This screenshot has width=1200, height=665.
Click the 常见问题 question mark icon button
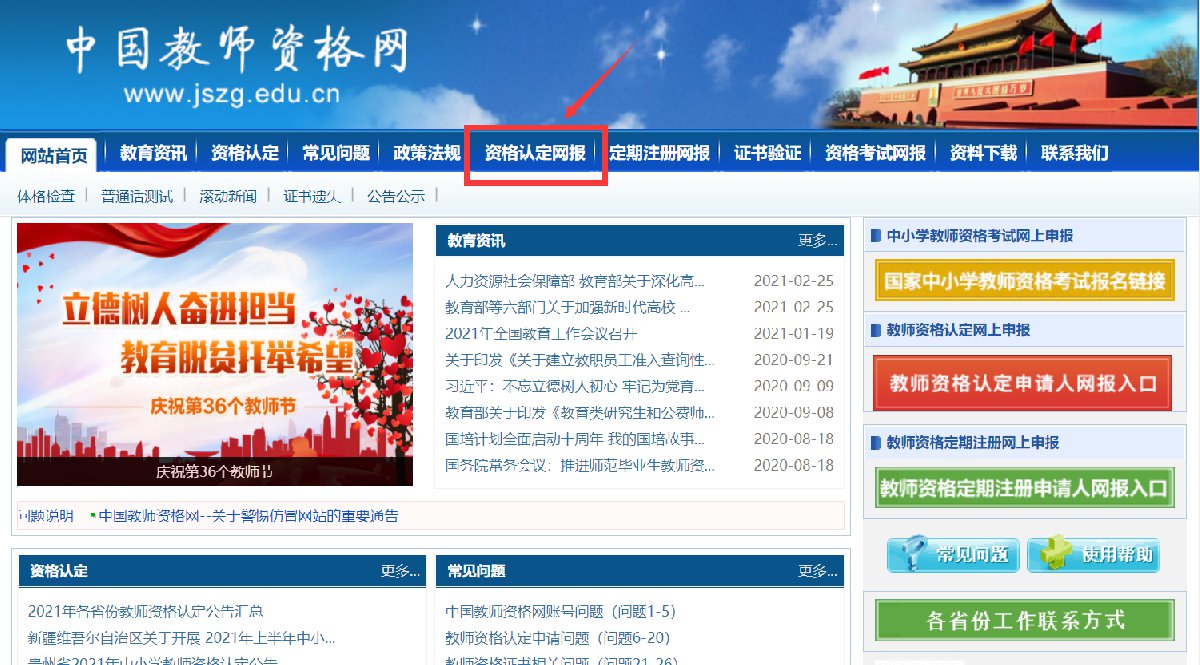952,554
